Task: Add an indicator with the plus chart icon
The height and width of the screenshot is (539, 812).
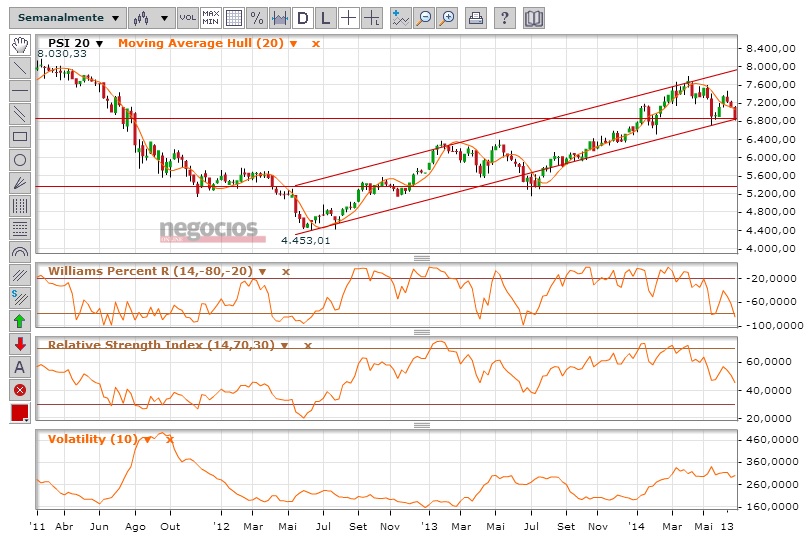Action: [400, 18]
